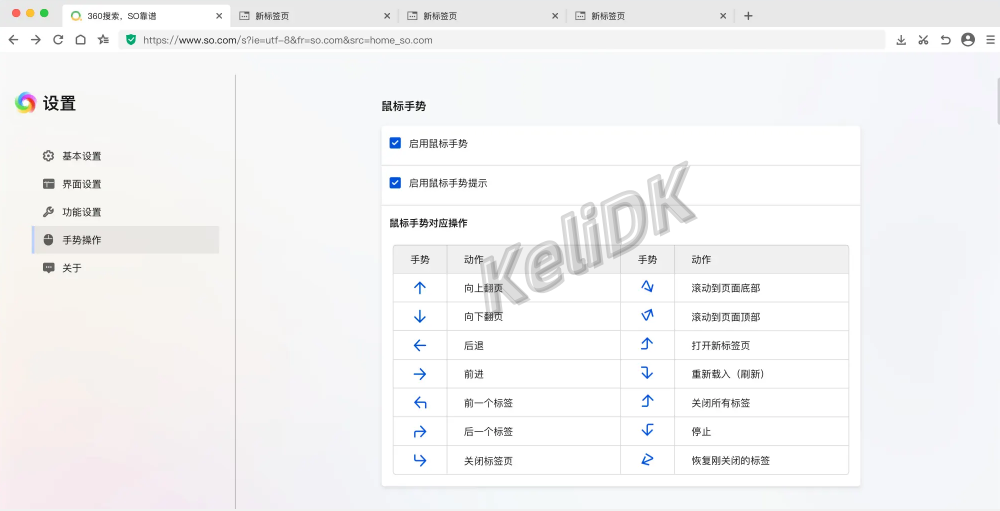Screen dimensions: 1000x511
Task: Disable the 启用鼠标手势 checkbox
Action: tap(395, 144)
